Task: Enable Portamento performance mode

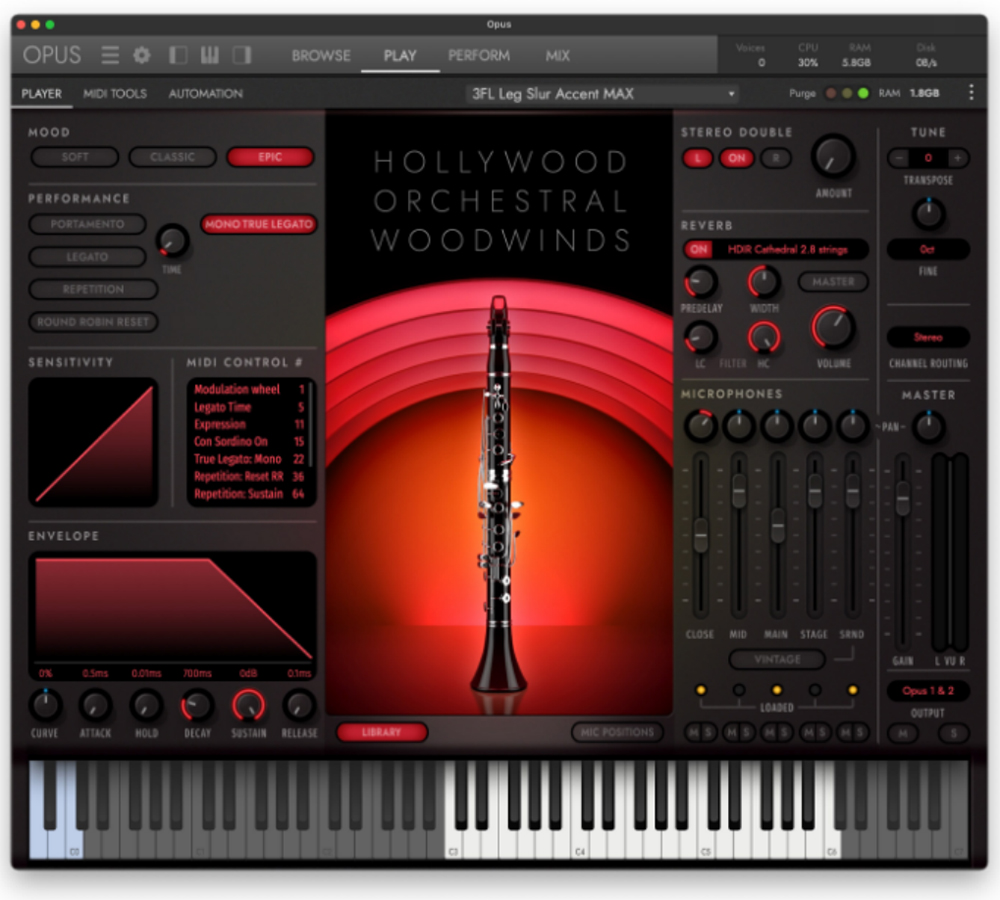Action: point(87,224)
